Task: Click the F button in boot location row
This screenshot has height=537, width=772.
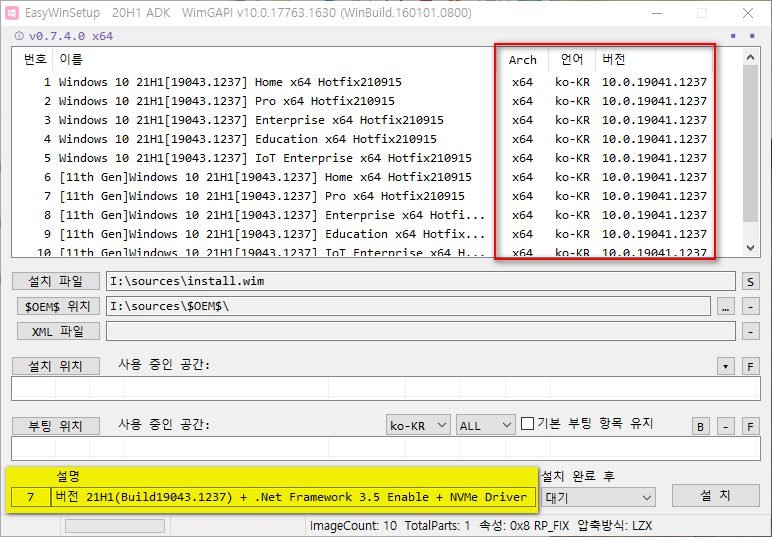Action: (750, 427)
